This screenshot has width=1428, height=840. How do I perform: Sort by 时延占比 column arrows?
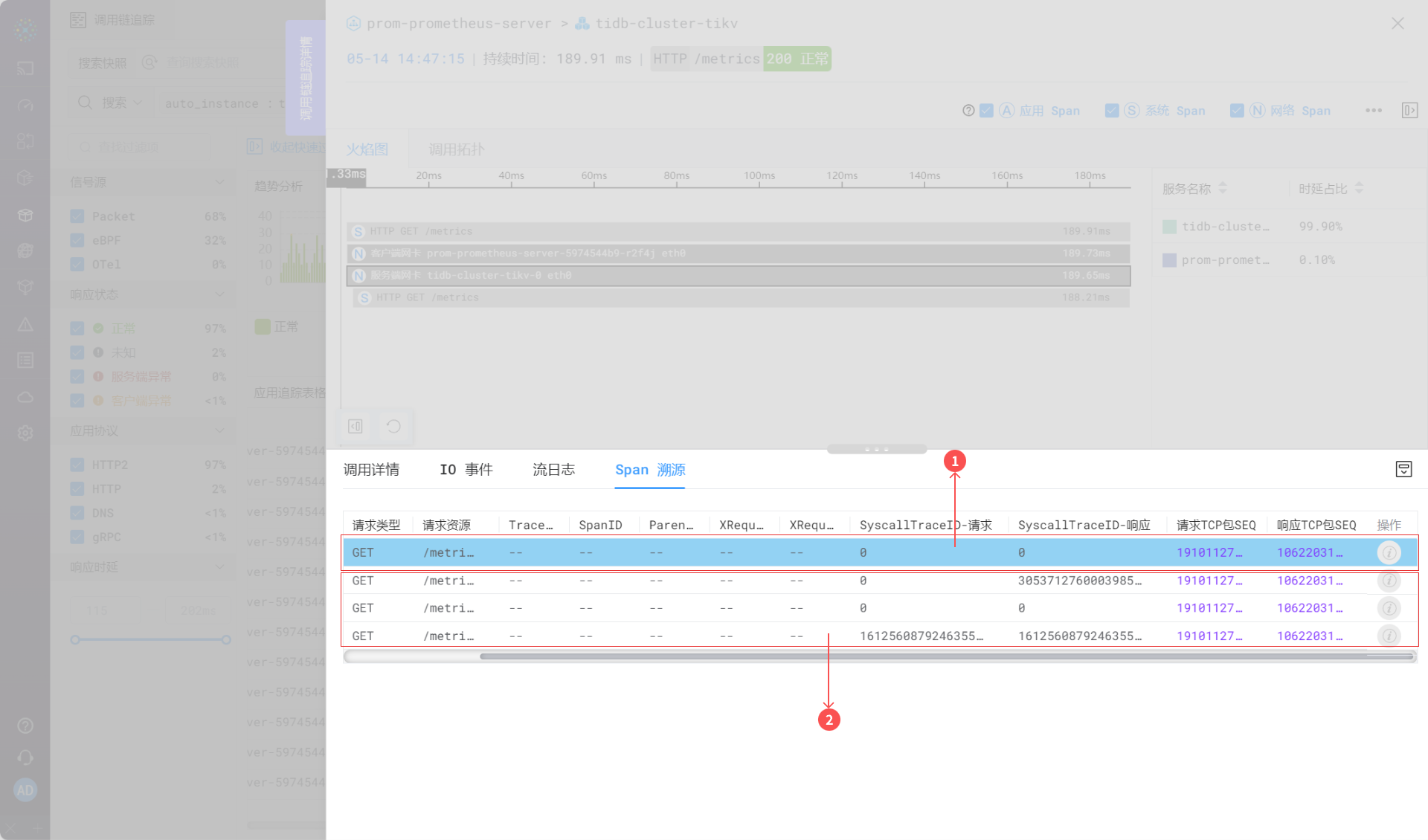[x=1359, y=188]
